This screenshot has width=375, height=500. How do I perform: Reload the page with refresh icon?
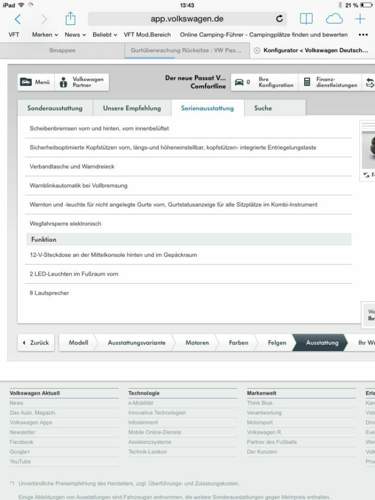(x=279, y=19)
